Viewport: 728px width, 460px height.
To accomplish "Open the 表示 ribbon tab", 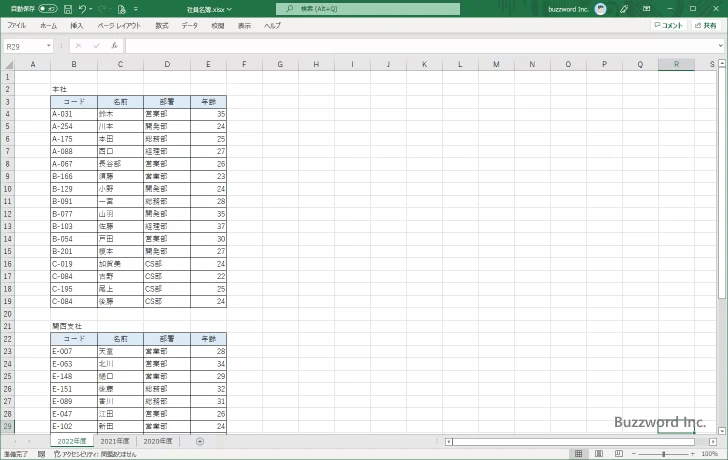I will click(x=244, y=26).
